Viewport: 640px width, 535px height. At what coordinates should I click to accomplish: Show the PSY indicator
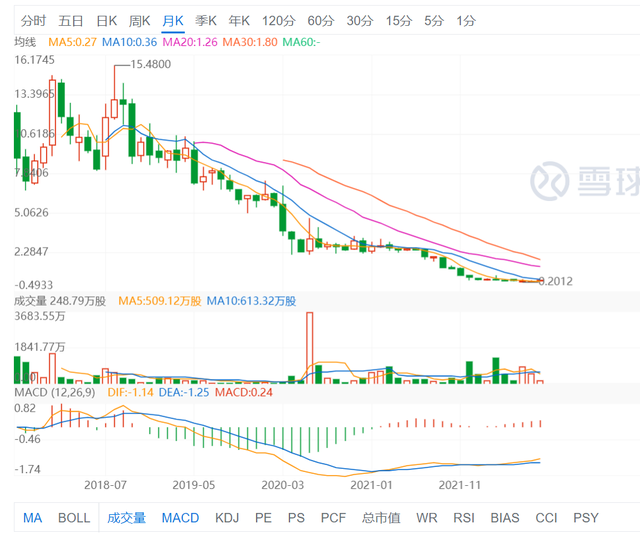(x=586, y=518)
